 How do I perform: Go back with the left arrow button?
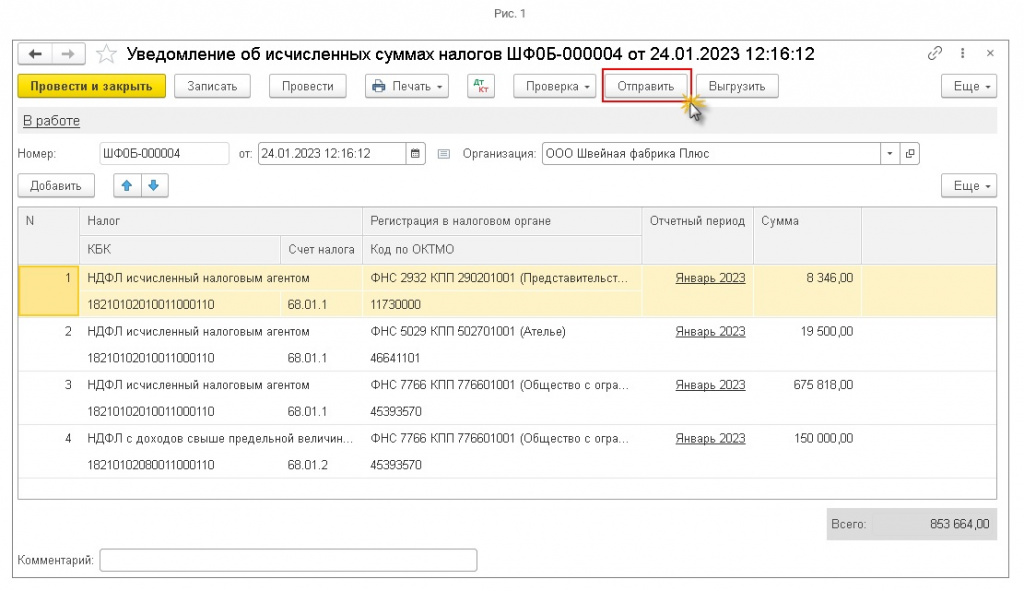point(35,54)
